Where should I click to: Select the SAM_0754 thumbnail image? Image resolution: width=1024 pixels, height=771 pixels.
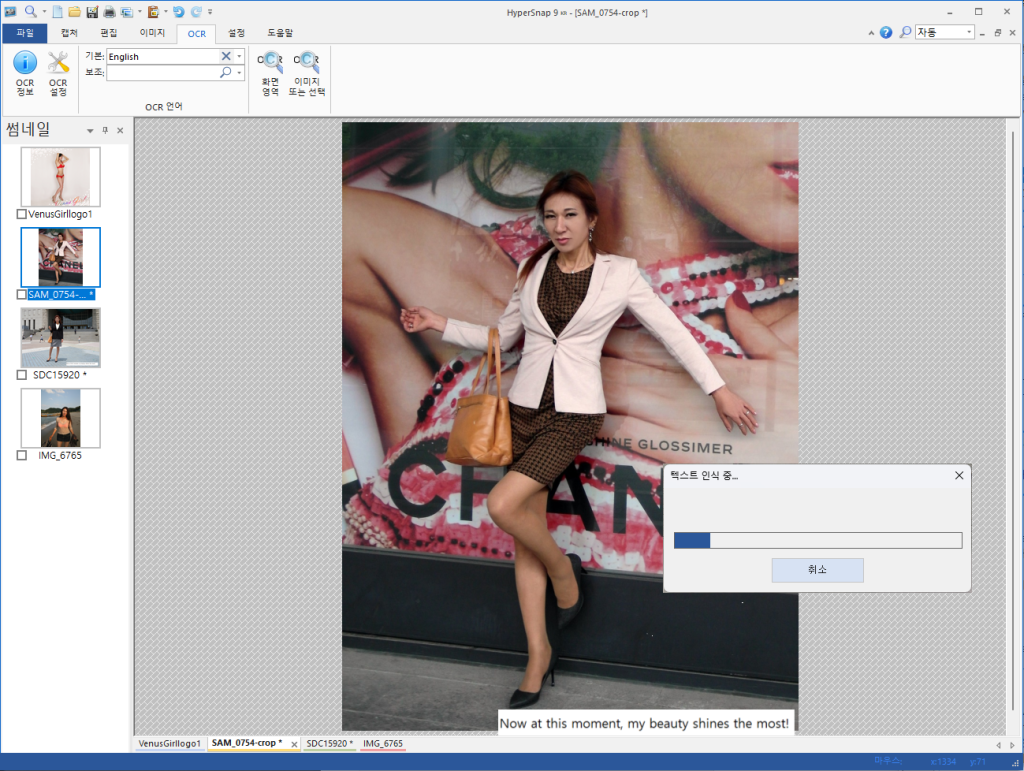pyautogui.click(x=60, y=257)
